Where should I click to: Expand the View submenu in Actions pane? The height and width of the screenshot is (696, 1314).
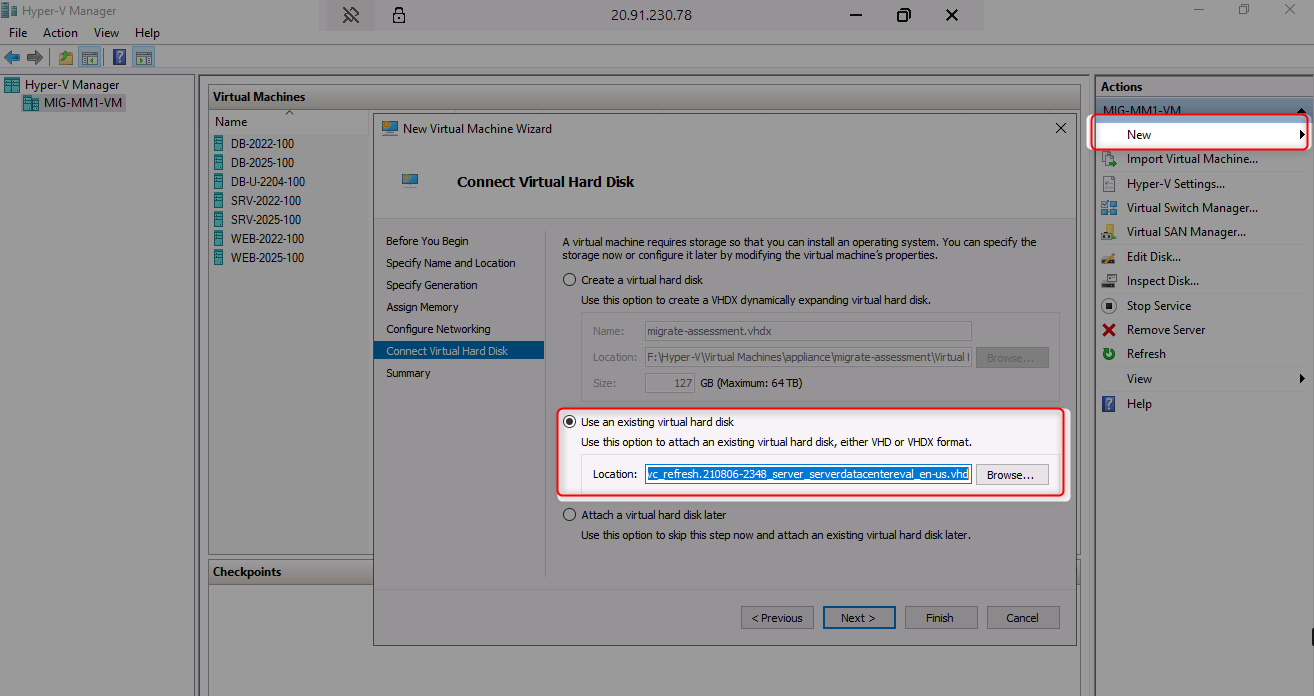tap(1302, 379)
